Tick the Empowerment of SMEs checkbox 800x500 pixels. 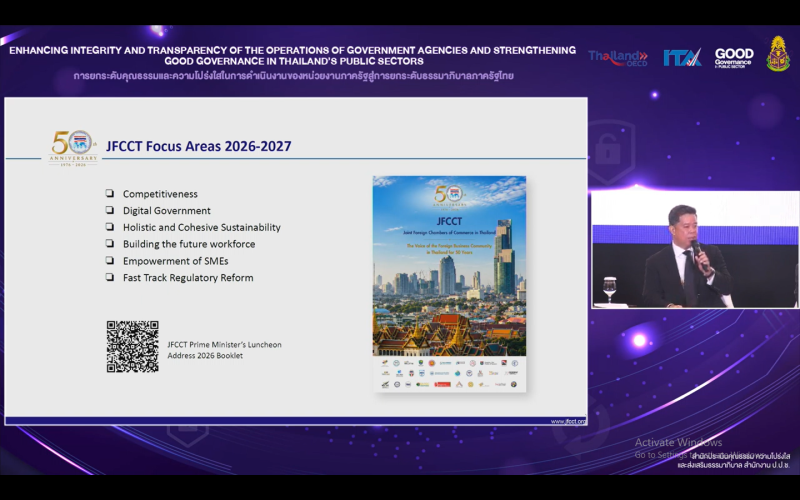(x=110, y=260)
